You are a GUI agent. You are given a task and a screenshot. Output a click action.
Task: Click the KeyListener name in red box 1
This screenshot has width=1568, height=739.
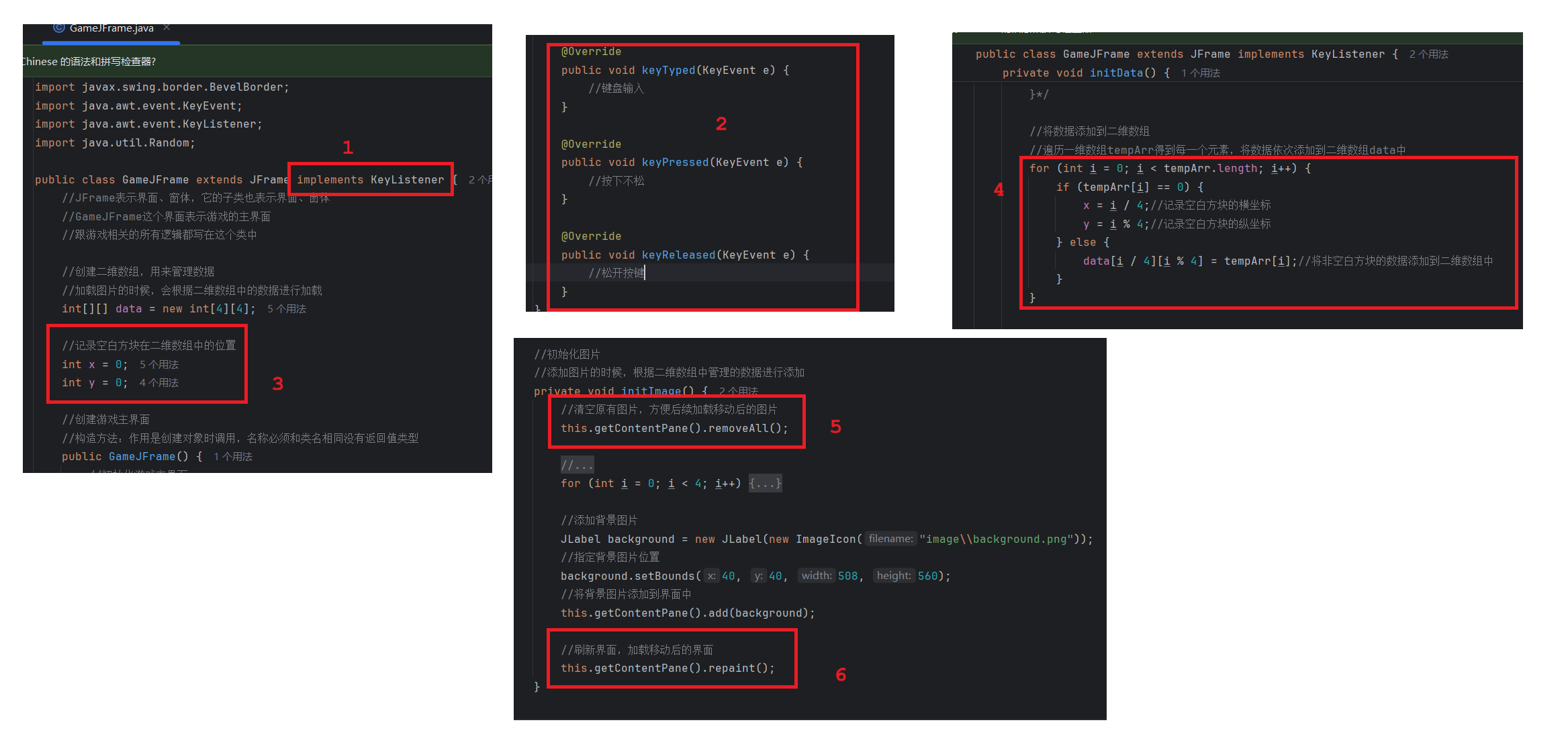pyautogui.click(x=407, y=180)
